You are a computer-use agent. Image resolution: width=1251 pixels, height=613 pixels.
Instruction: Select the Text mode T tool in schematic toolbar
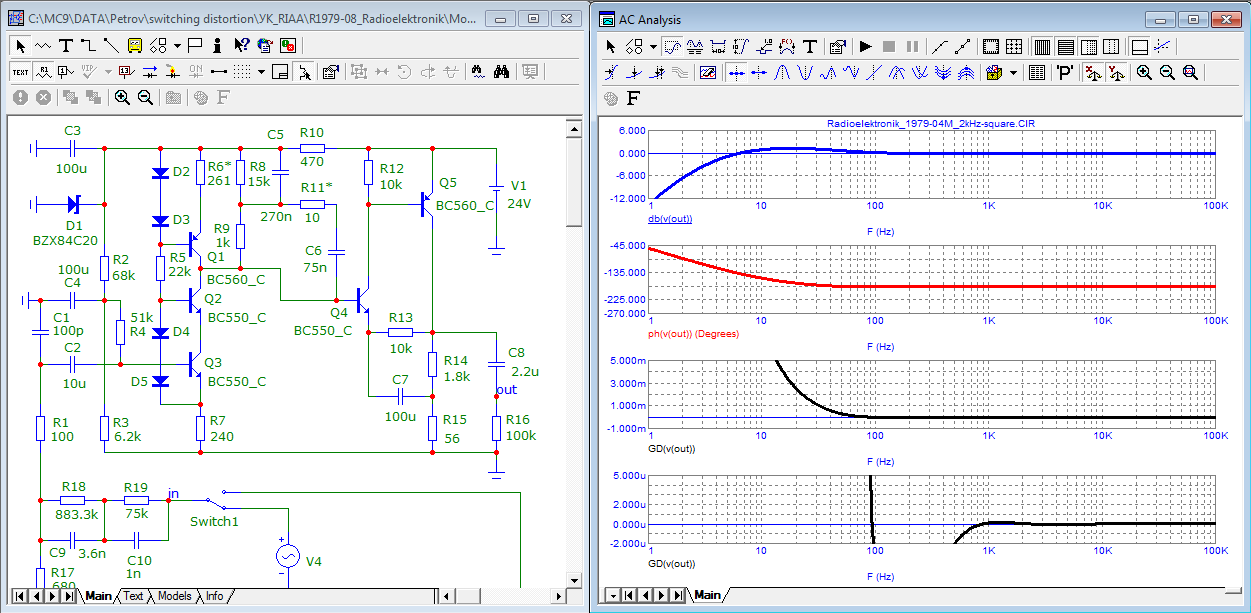point(66,45)
